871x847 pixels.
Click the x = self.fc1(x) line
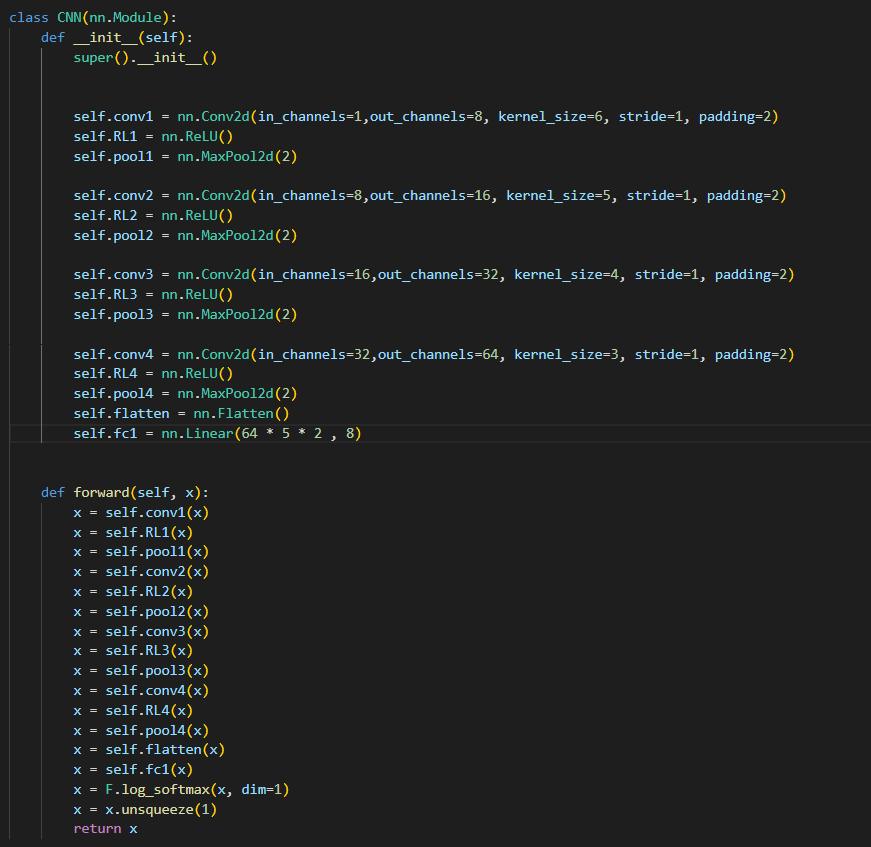(x=133, y=769)
